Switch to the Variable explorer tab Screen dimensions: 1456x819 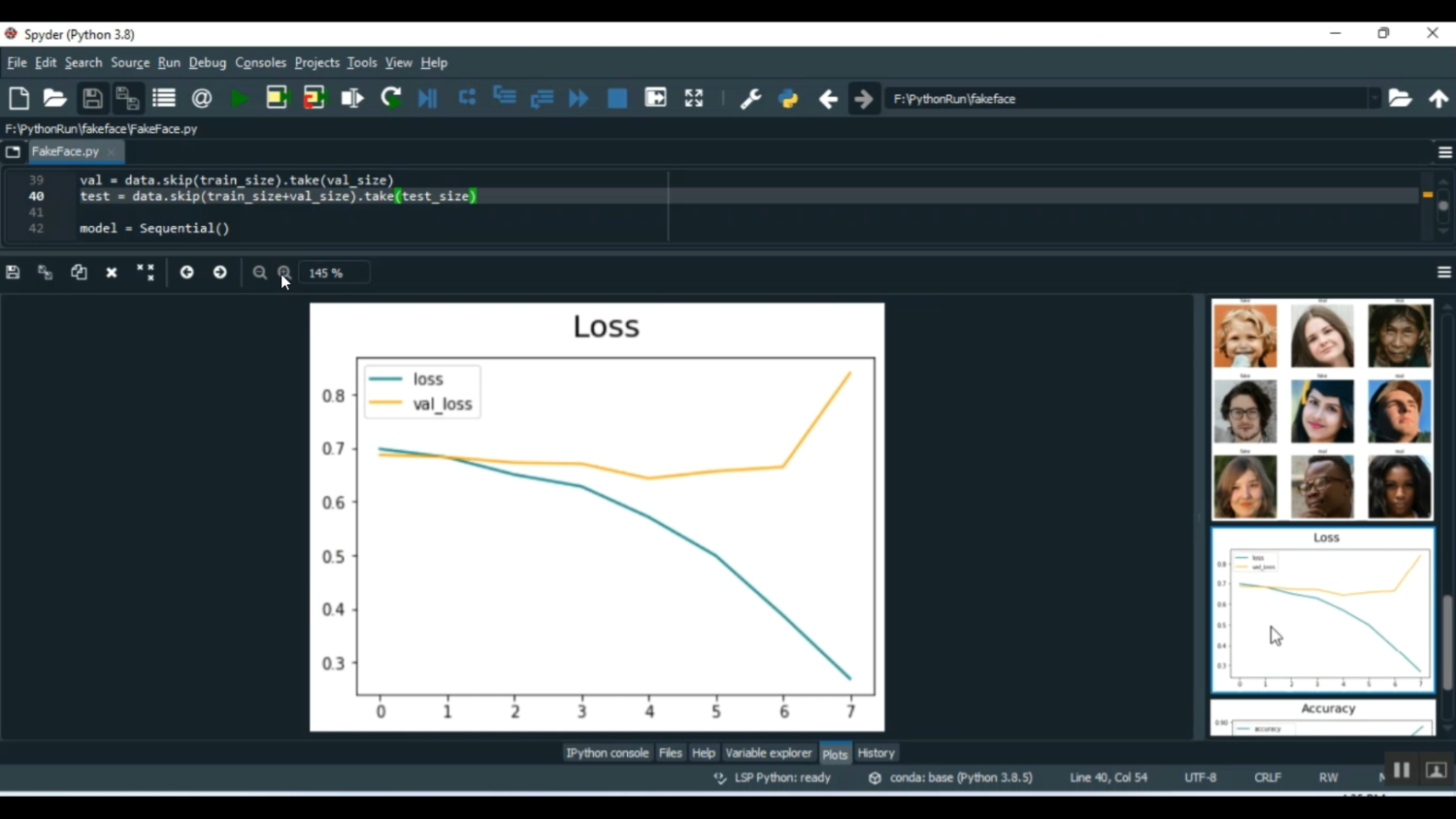coord(768,753)
